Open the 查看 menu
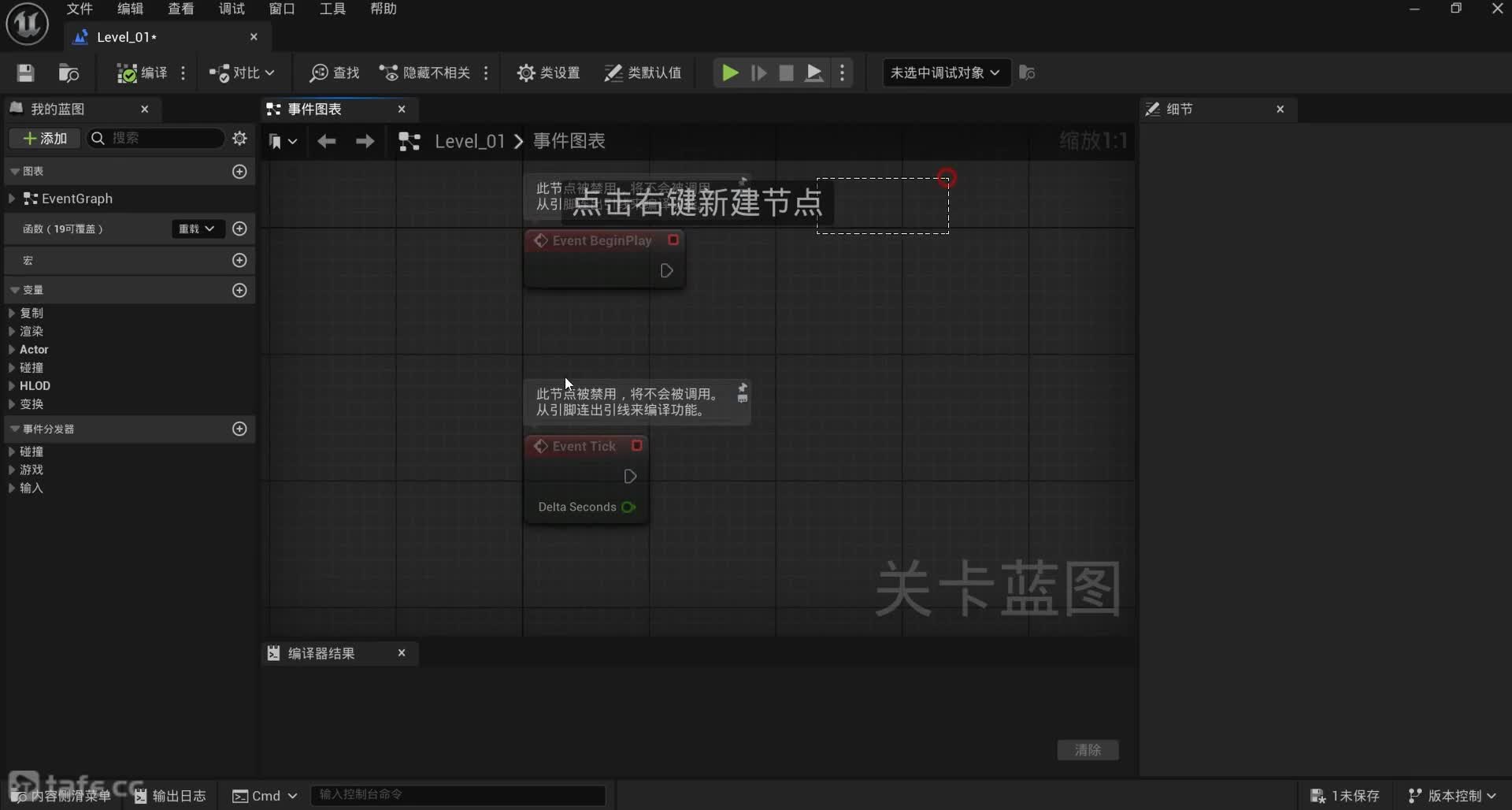Image resolution: width=1512 pixels, height=810 pixels. click(180, 9)
